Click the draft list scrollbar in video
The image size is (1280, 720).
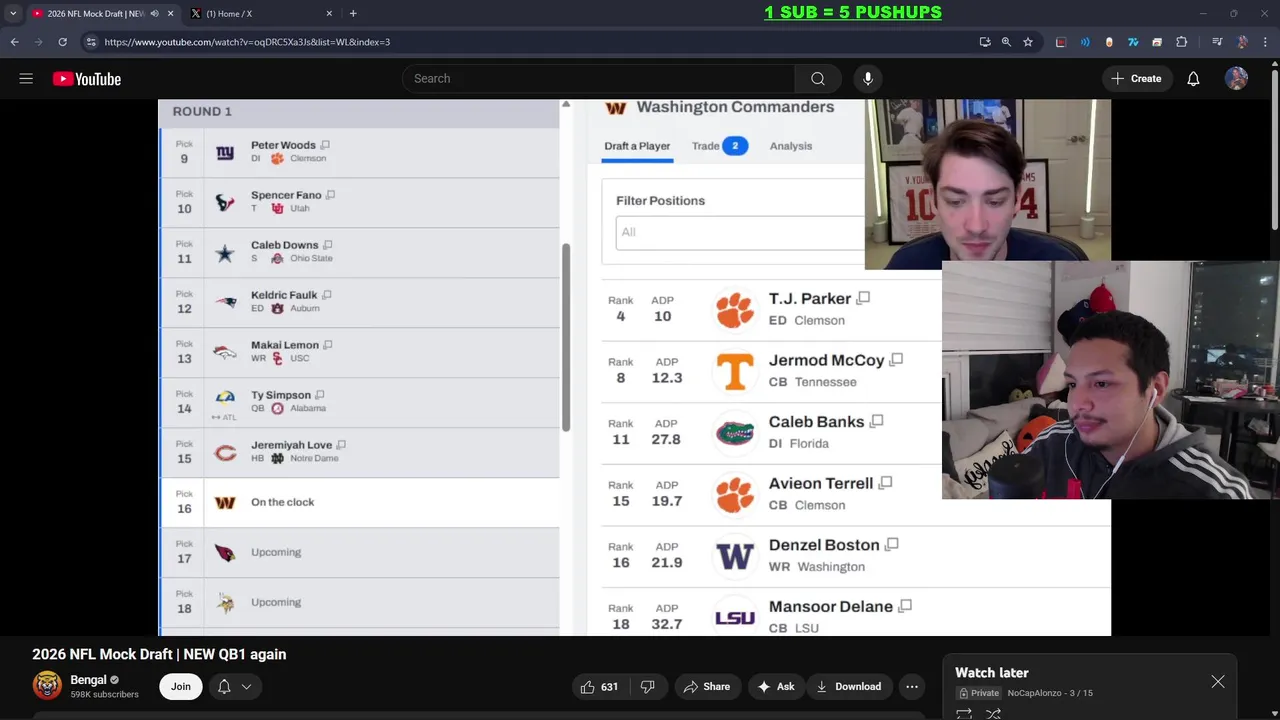click(565, 336)
